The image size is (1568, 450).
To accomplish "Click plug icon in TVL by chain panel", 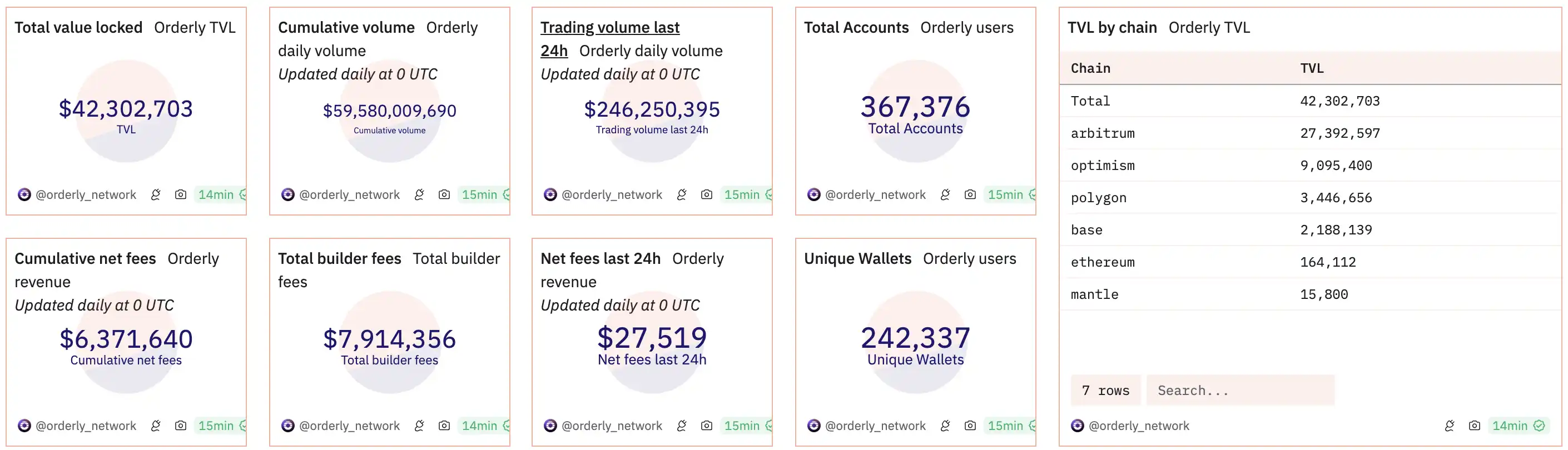I will [1450, 426].
